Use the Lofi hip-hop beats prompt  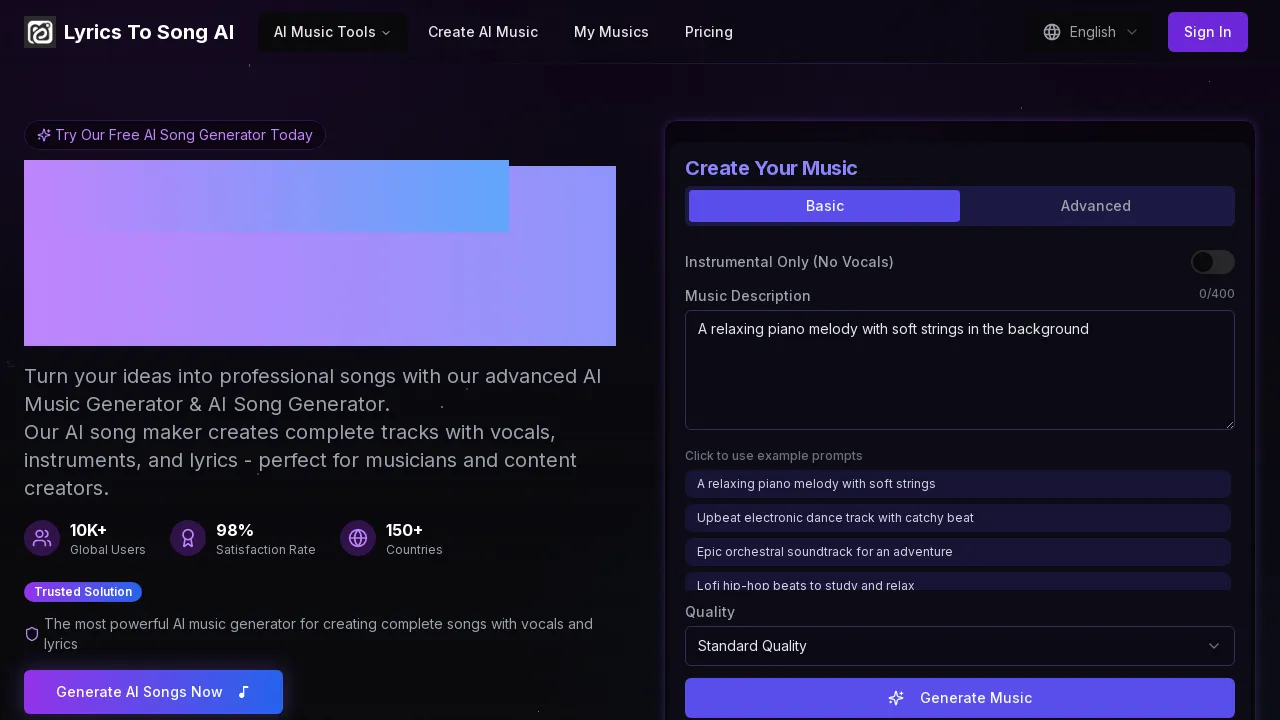(x=958, y=582)
